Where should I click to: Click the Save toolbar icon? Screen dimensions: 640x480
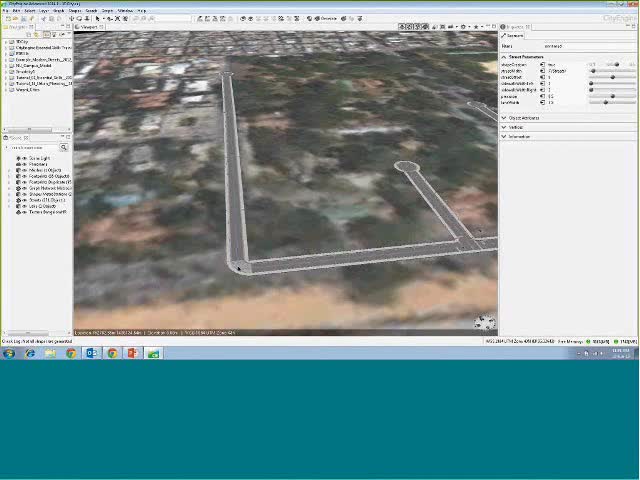point(23,18)
